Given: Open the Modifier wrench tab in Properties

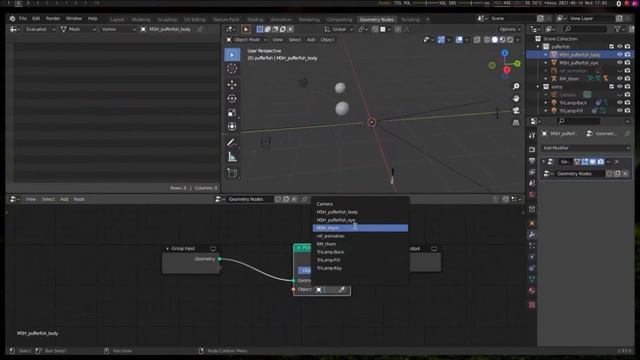Looking at the screenshot, I should pyautogui.click(x=532, y=235).
